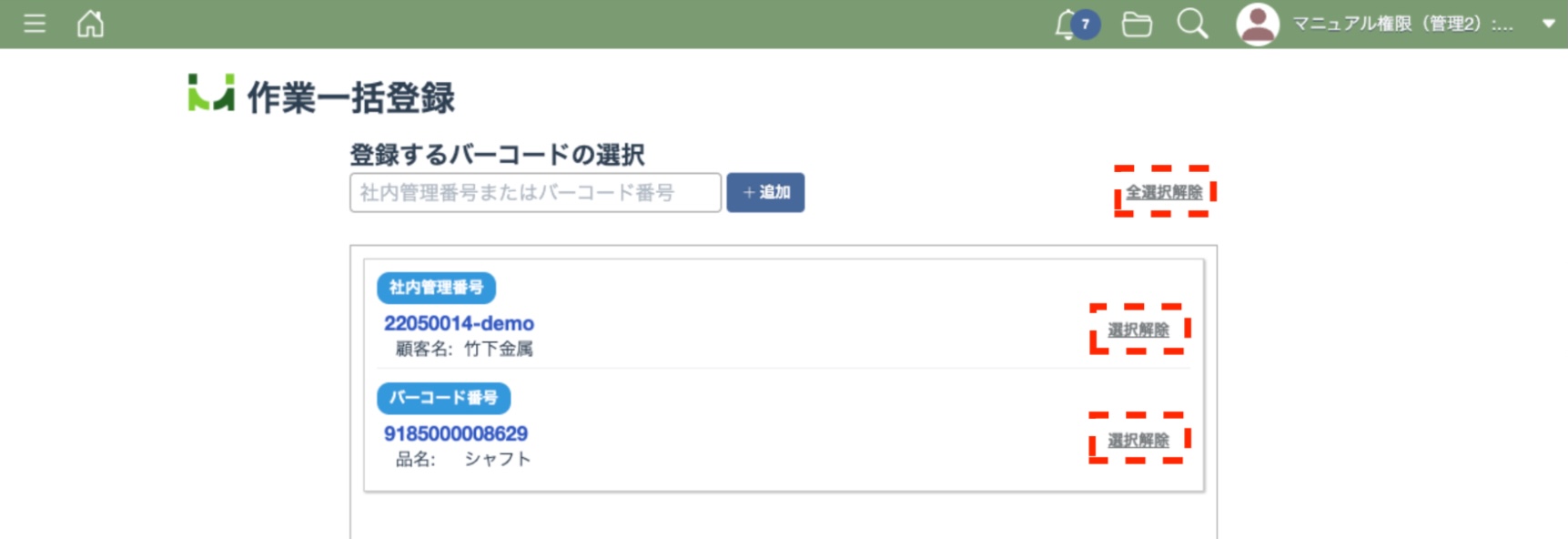The height and width of the screenshot is (539, 1568).
Task: Open the マニュアル権限 user name menu
Action: 1402,25
